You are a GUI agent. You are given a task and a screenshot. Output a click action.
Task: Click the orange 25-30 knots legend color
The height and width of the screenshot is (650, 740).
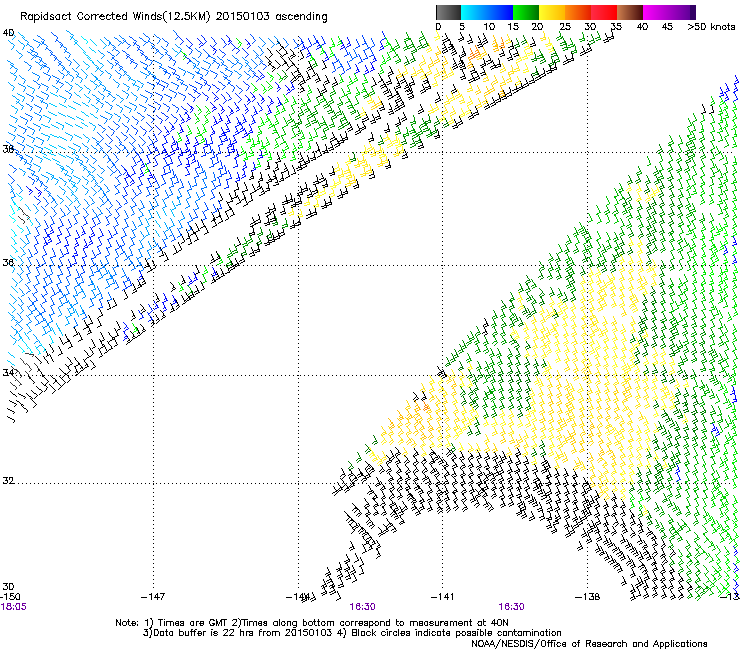click(x=578, y=12)
